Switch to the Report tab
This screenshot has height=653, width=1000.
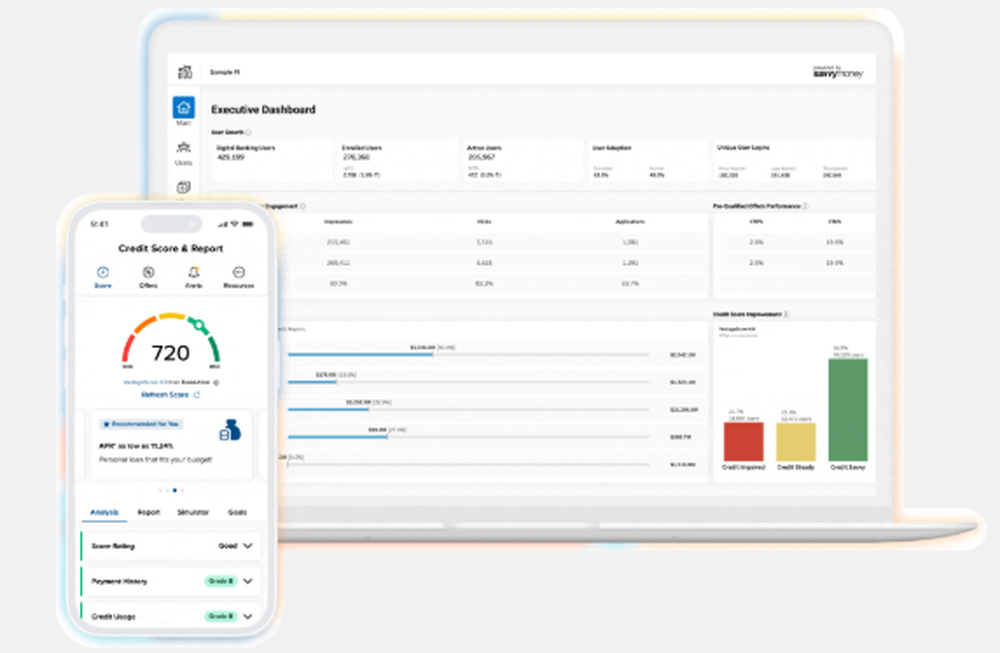(148, 512)
